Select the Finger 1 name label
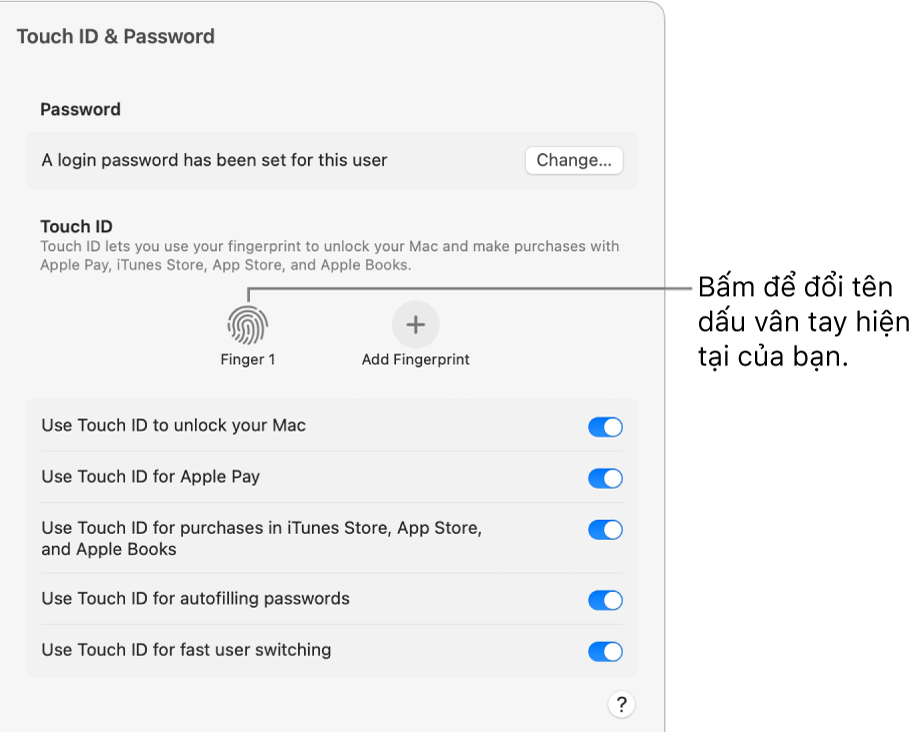The image size is (918, 732). pos(248,360)
